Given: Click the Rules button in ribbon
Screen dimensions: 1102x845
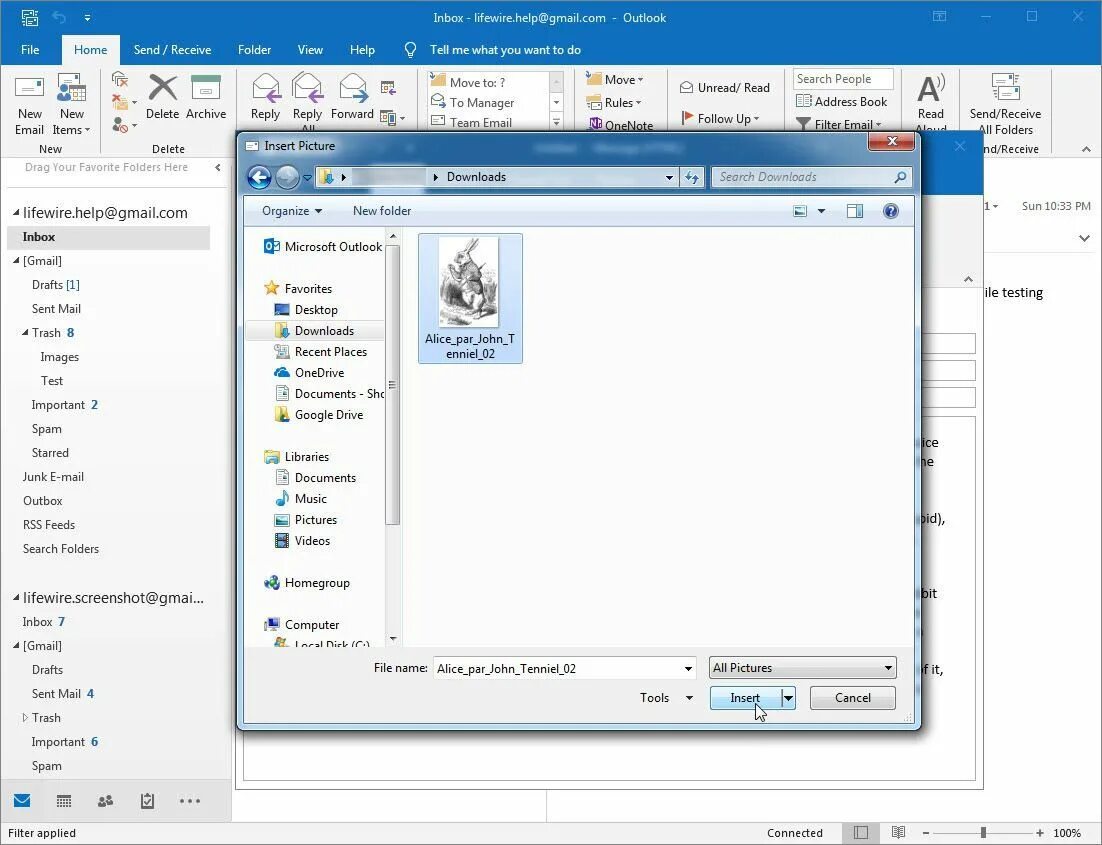Looking at the screenshot, I should (x=614, y=103).
